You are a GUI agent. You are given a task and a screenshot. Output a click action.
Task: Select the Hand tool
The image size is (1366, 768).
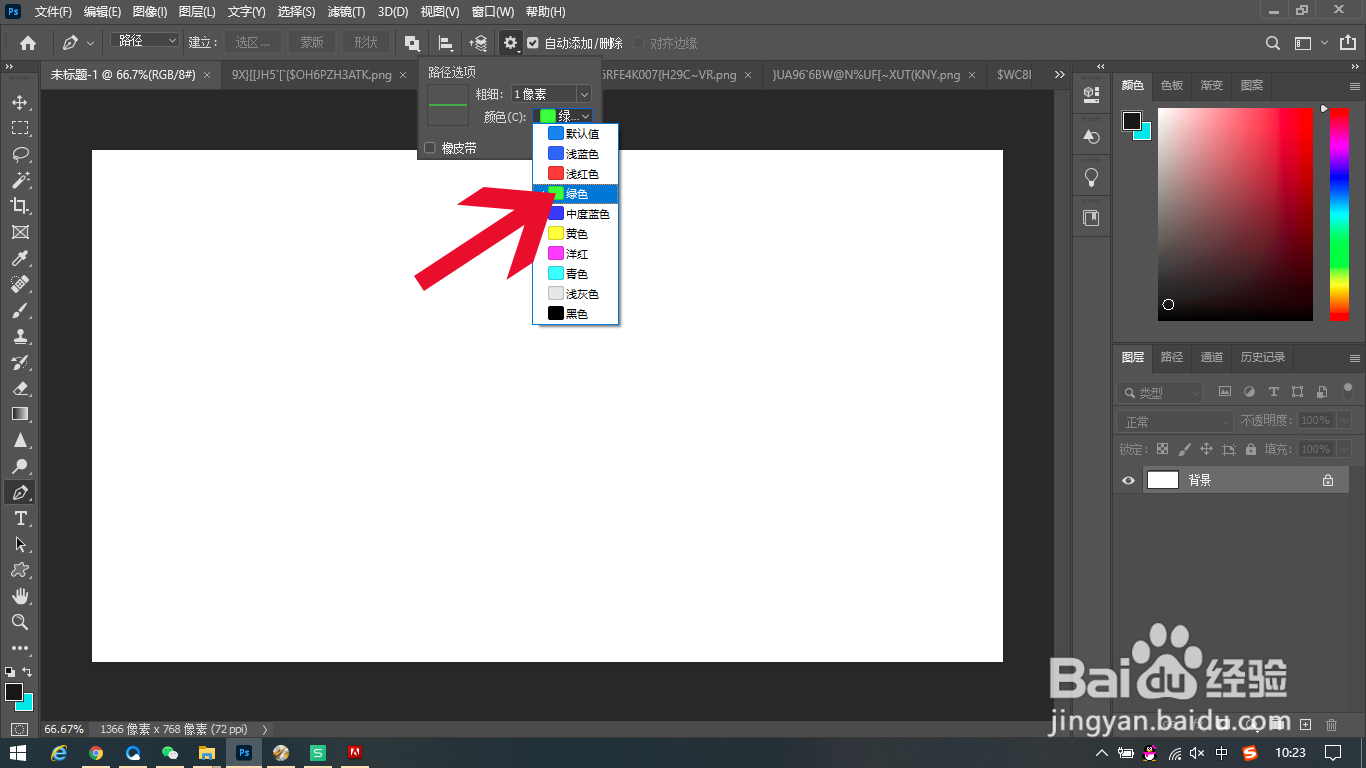pos(19,596)
